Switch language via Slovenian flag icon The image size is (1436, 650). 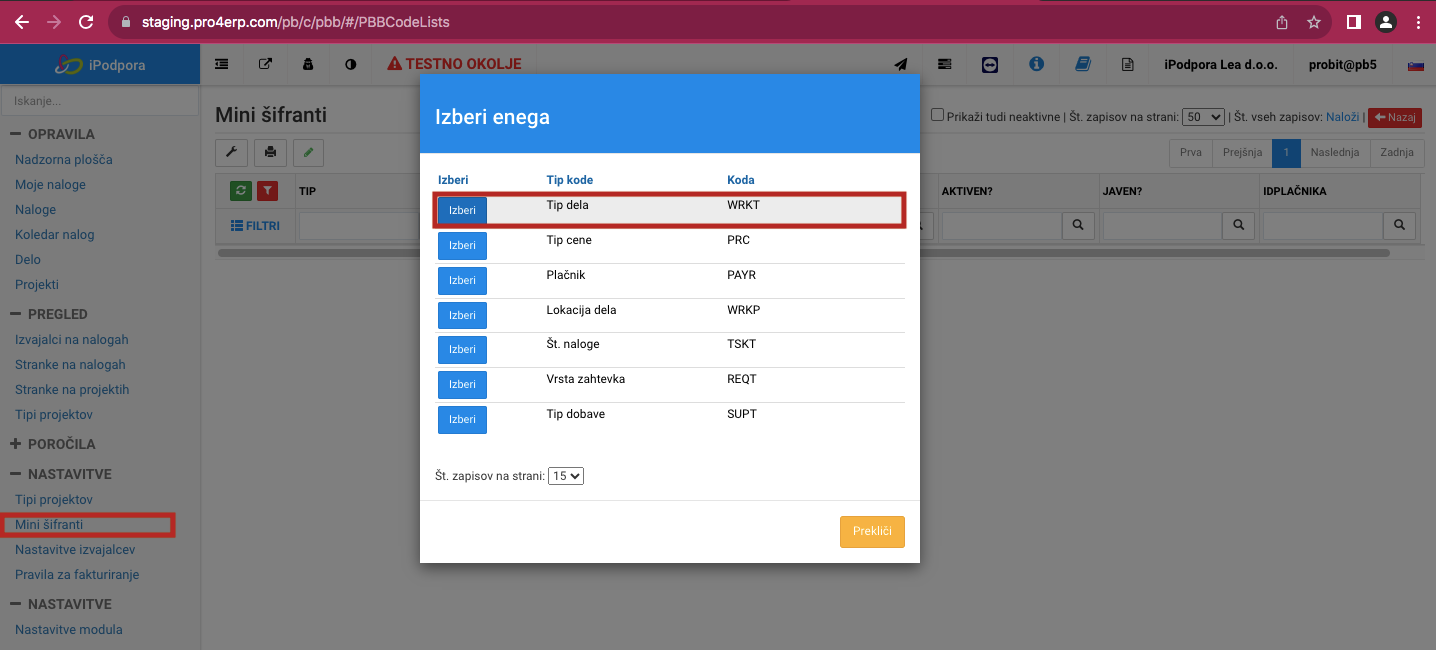point(1415,65)
